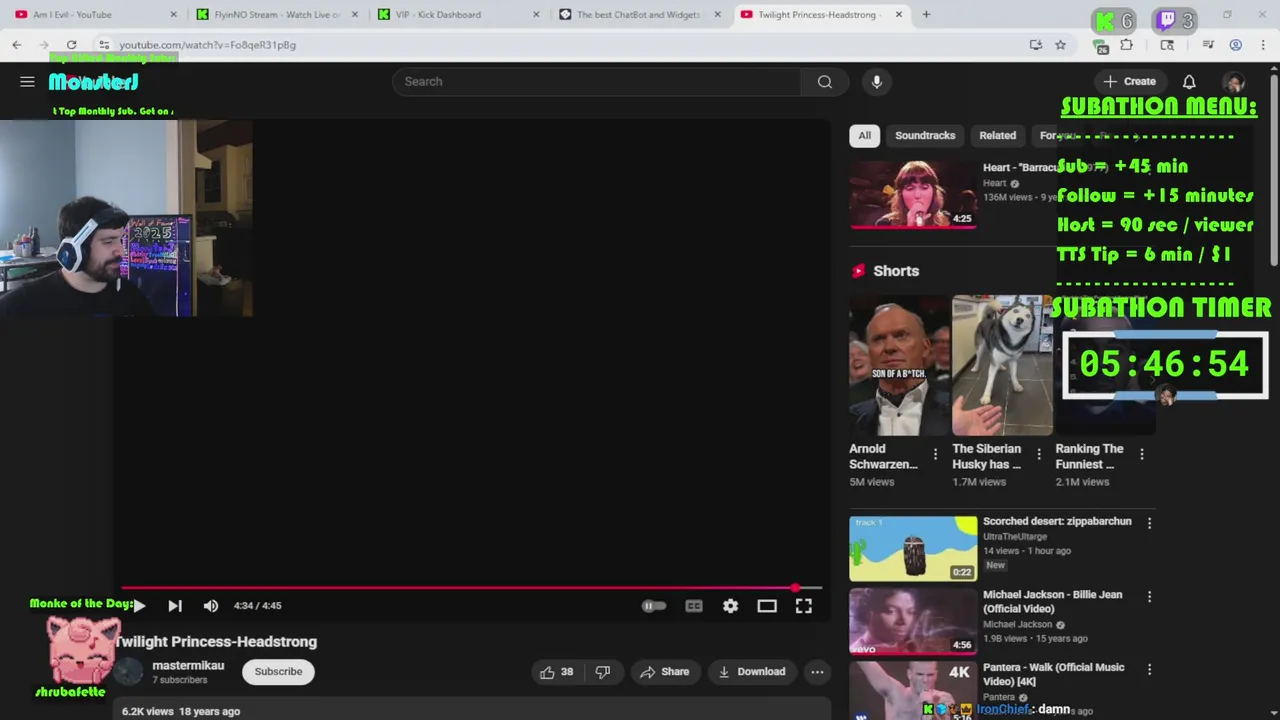Select the Soundtracks filter chip
The width and height of the screenshot is (1280, 720).
pyautogui.click(x=925, y=136)
